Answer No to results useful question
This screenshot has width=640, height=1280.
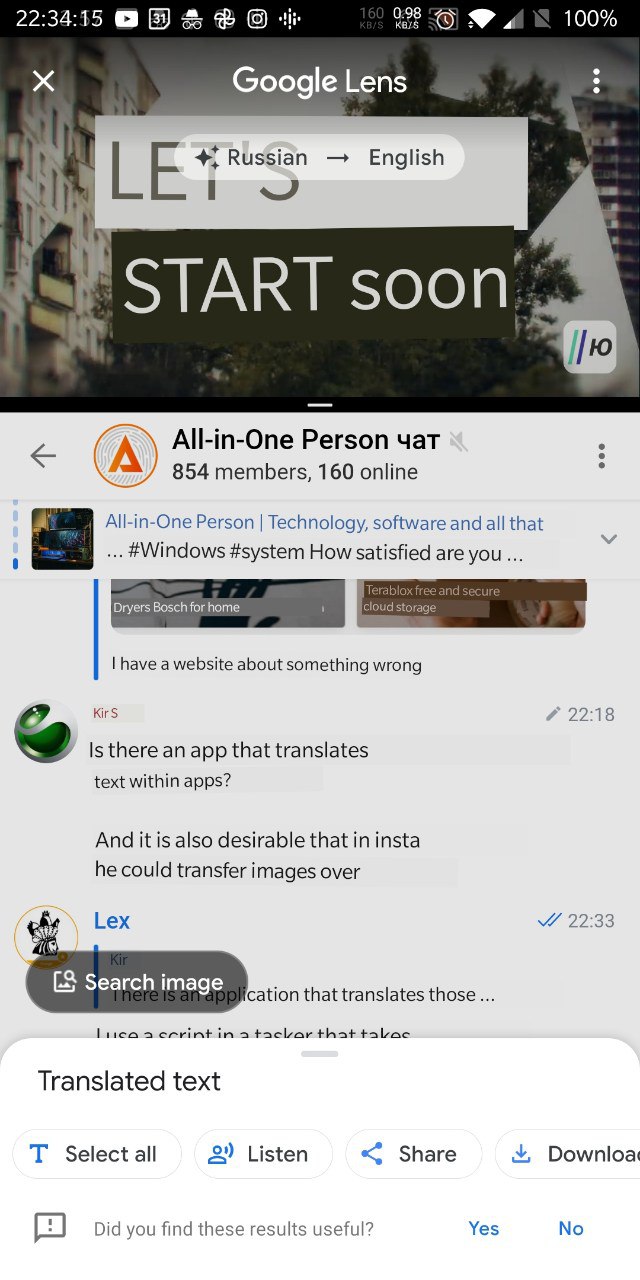571,1228
